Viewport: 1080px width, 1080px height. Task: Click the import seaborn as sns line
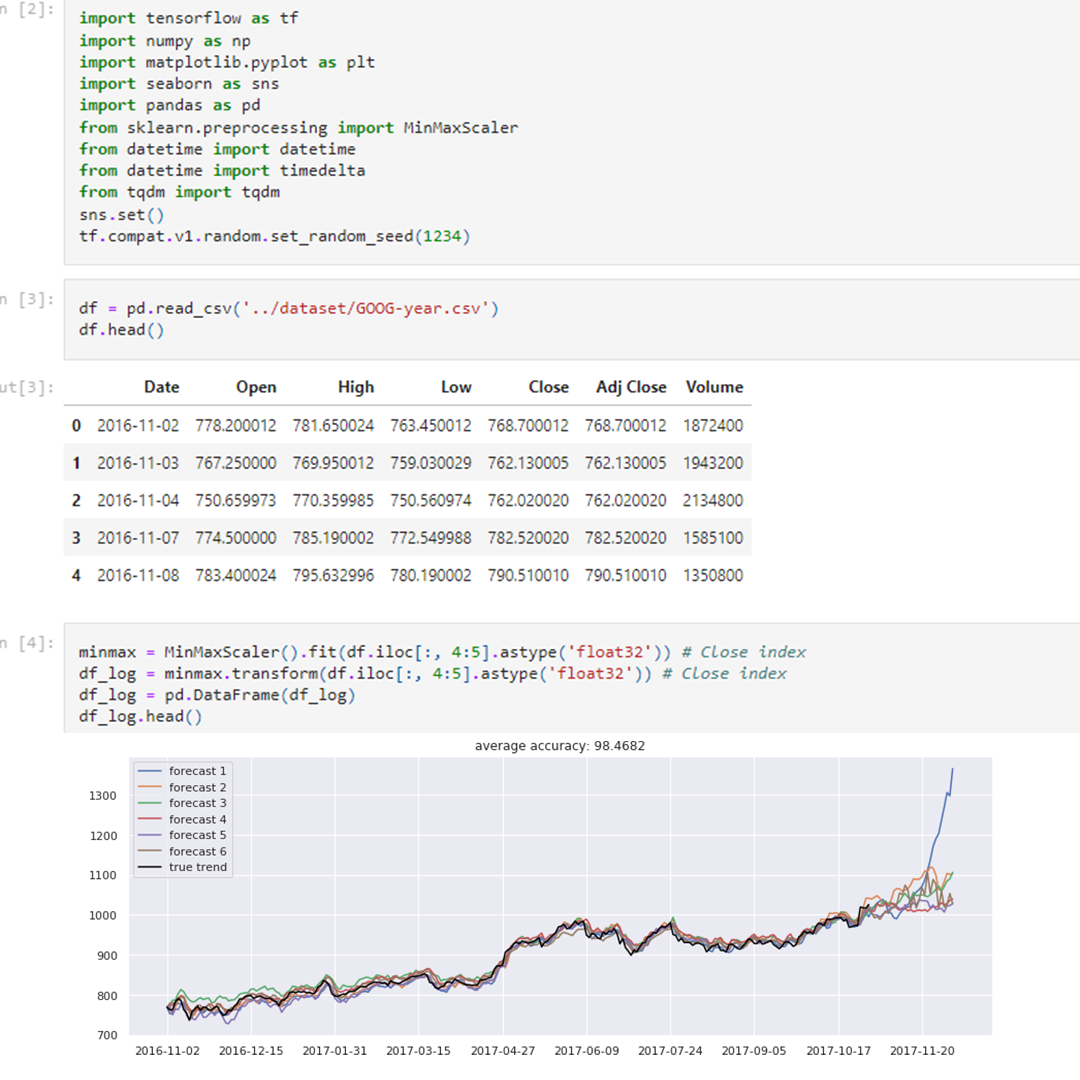[179, 83]
